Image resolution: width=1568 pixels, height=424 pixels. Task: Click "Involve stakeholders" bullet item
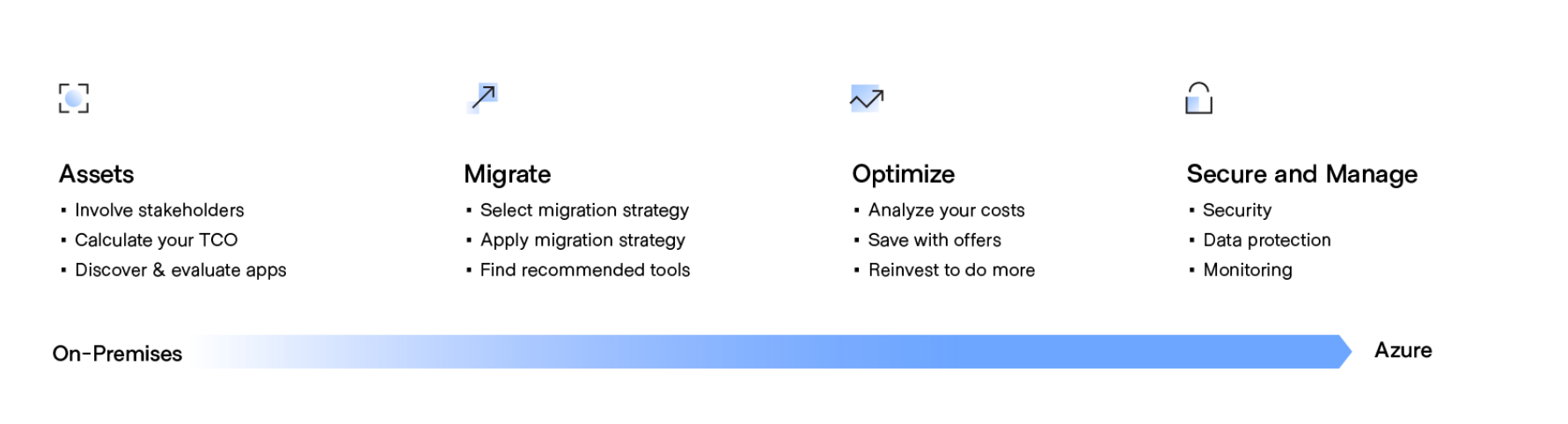[159, 210]
